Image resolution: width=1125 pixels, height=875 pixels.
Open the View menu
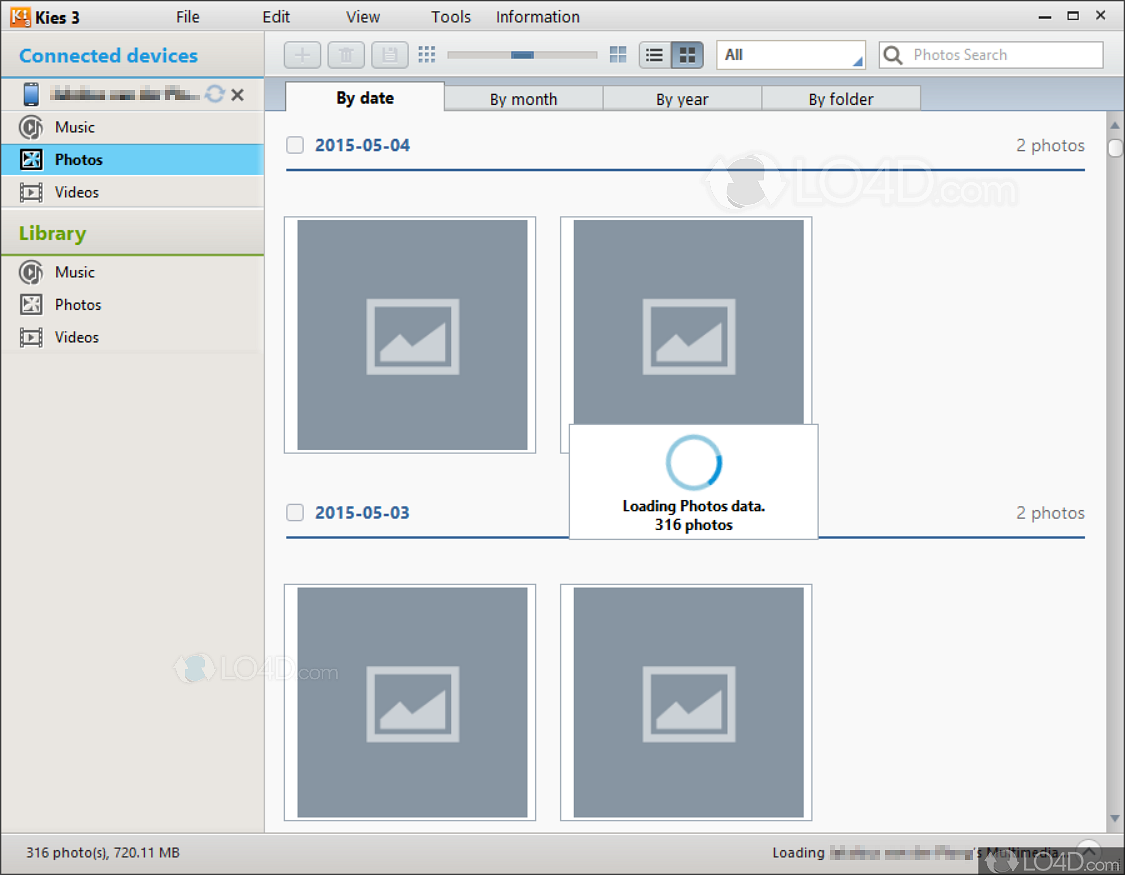click(363, 16)
